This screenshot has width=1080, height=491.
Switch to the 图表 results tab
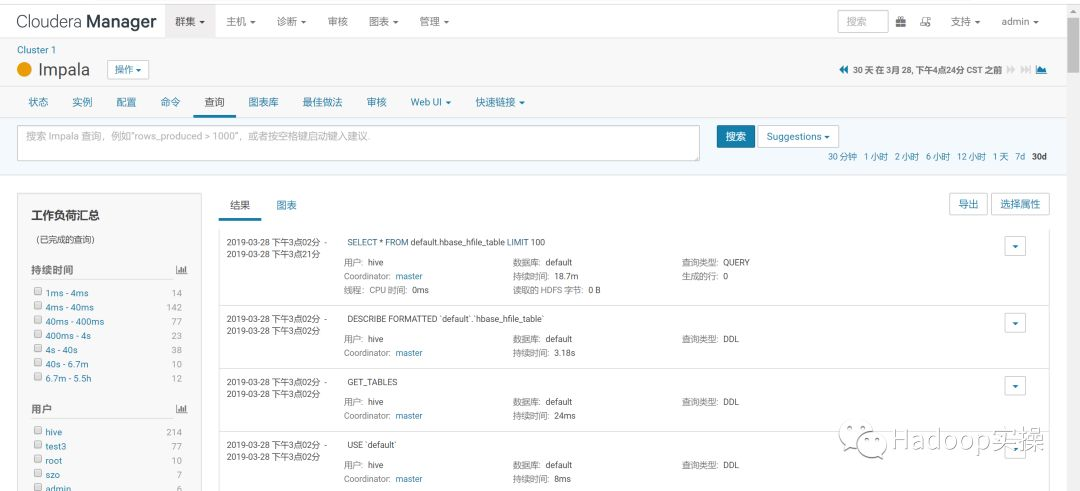287,205
